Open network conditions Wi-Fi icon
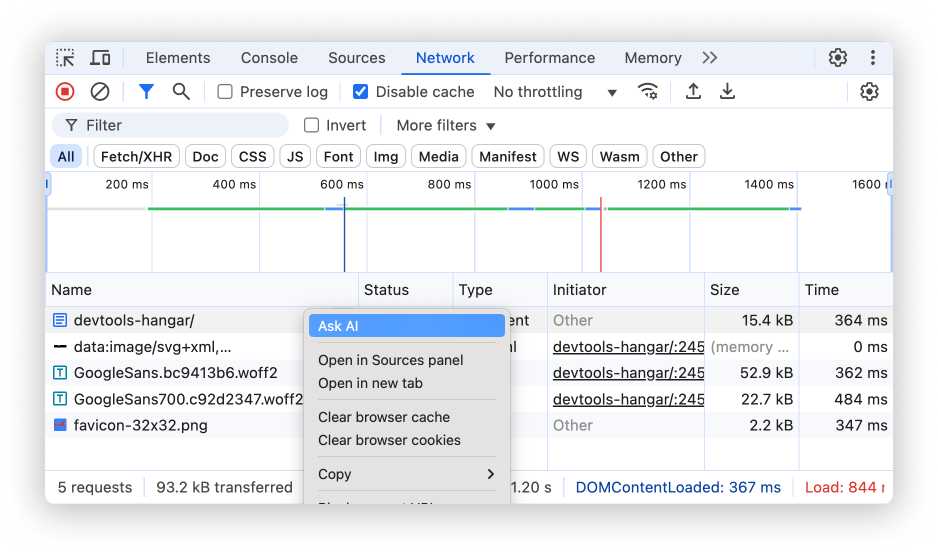 tap(648, 92)
